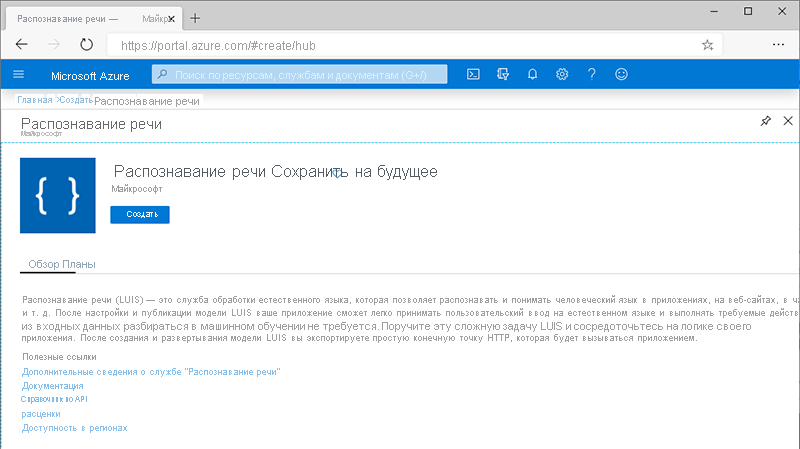Maximize the browser window
The height and width of the screenshot is (449, 800).
point(748,11)
